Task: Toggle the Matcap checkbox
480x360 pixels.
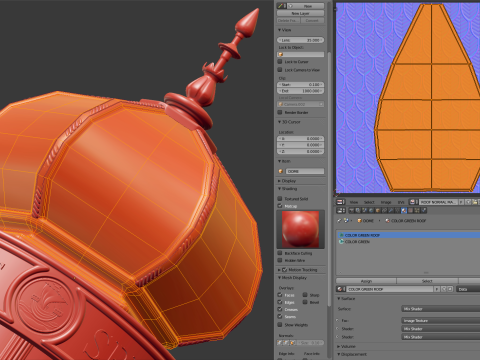Action: coord(280,206)
